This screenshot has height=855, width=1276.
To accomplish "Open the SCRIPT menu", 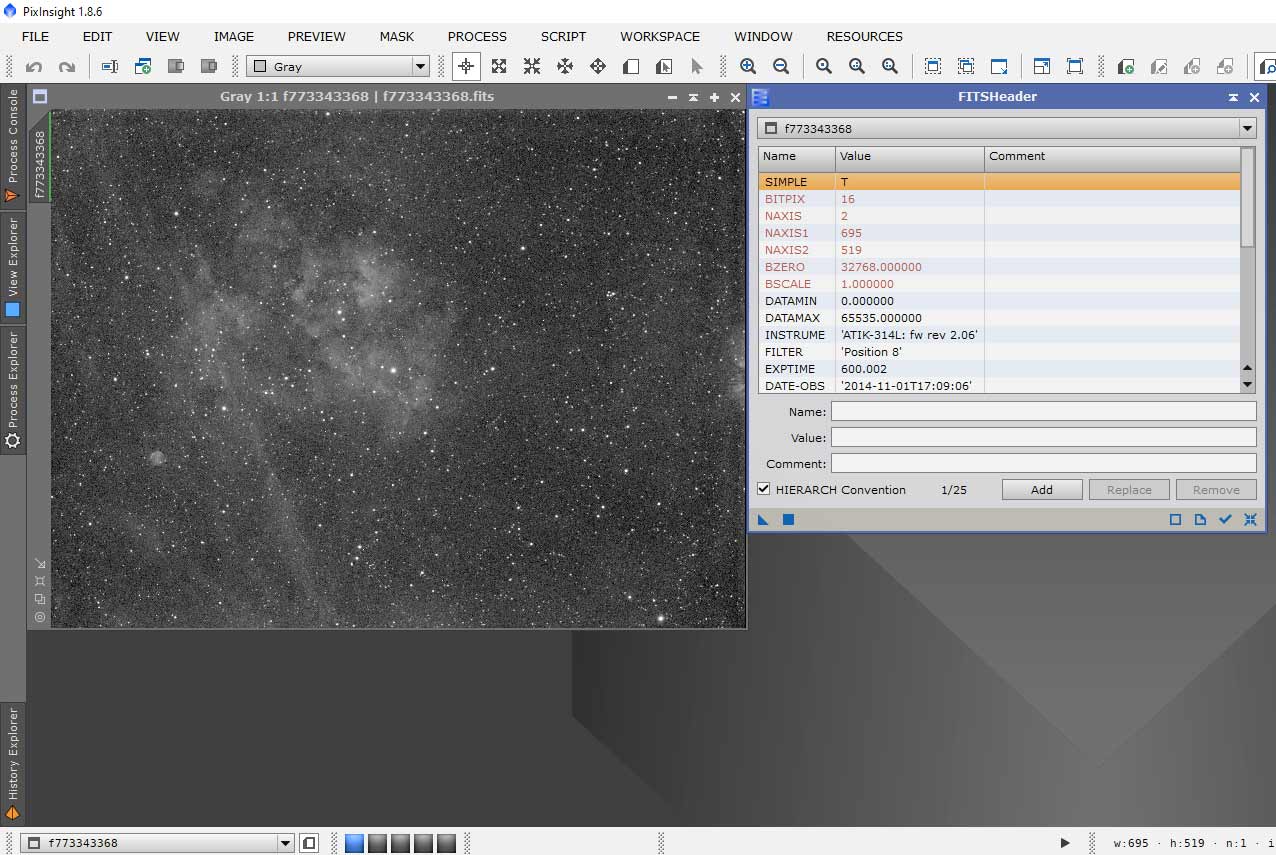I will click(x=563, y=36).
